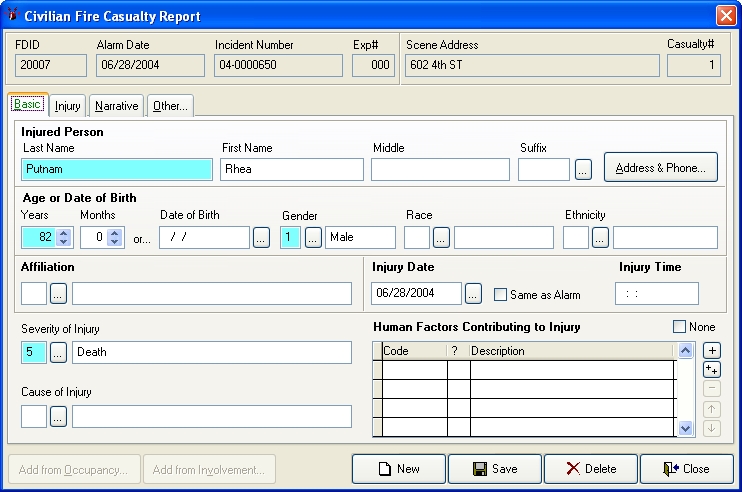Decrease the Months value with down arrow

point(115,242)
